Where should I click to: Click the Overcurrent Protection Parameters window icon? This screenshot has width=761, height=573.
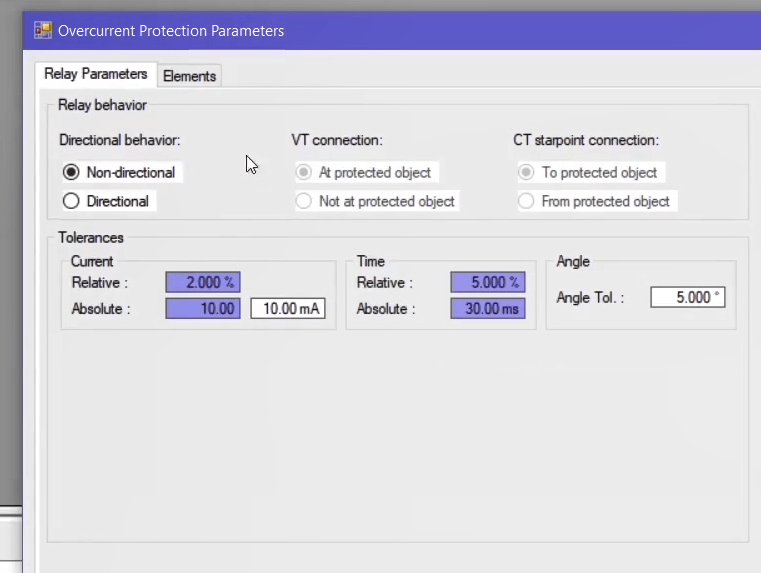(x=43, y=31)
